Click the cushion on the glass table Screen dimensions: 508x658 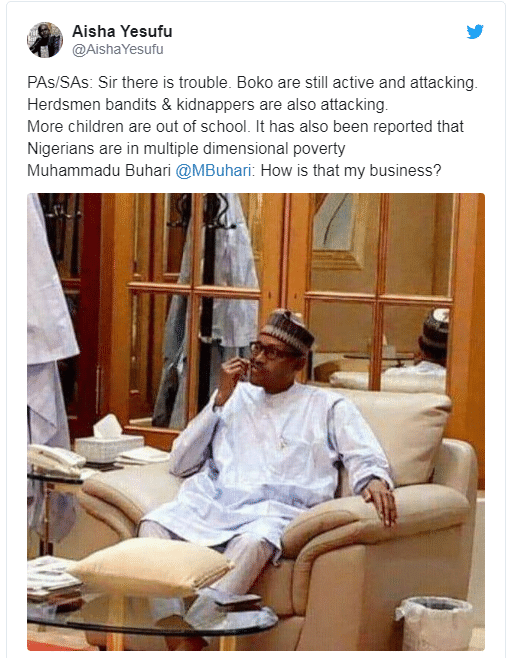[151, 566]
